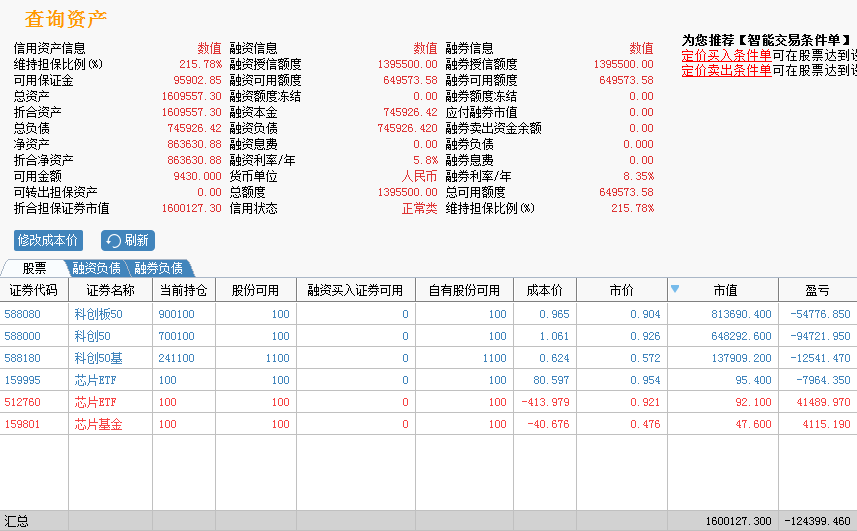The height and width of the screenshot is (531, 857).
Task: Select security code 588000
Action: [x=22, y=336]
